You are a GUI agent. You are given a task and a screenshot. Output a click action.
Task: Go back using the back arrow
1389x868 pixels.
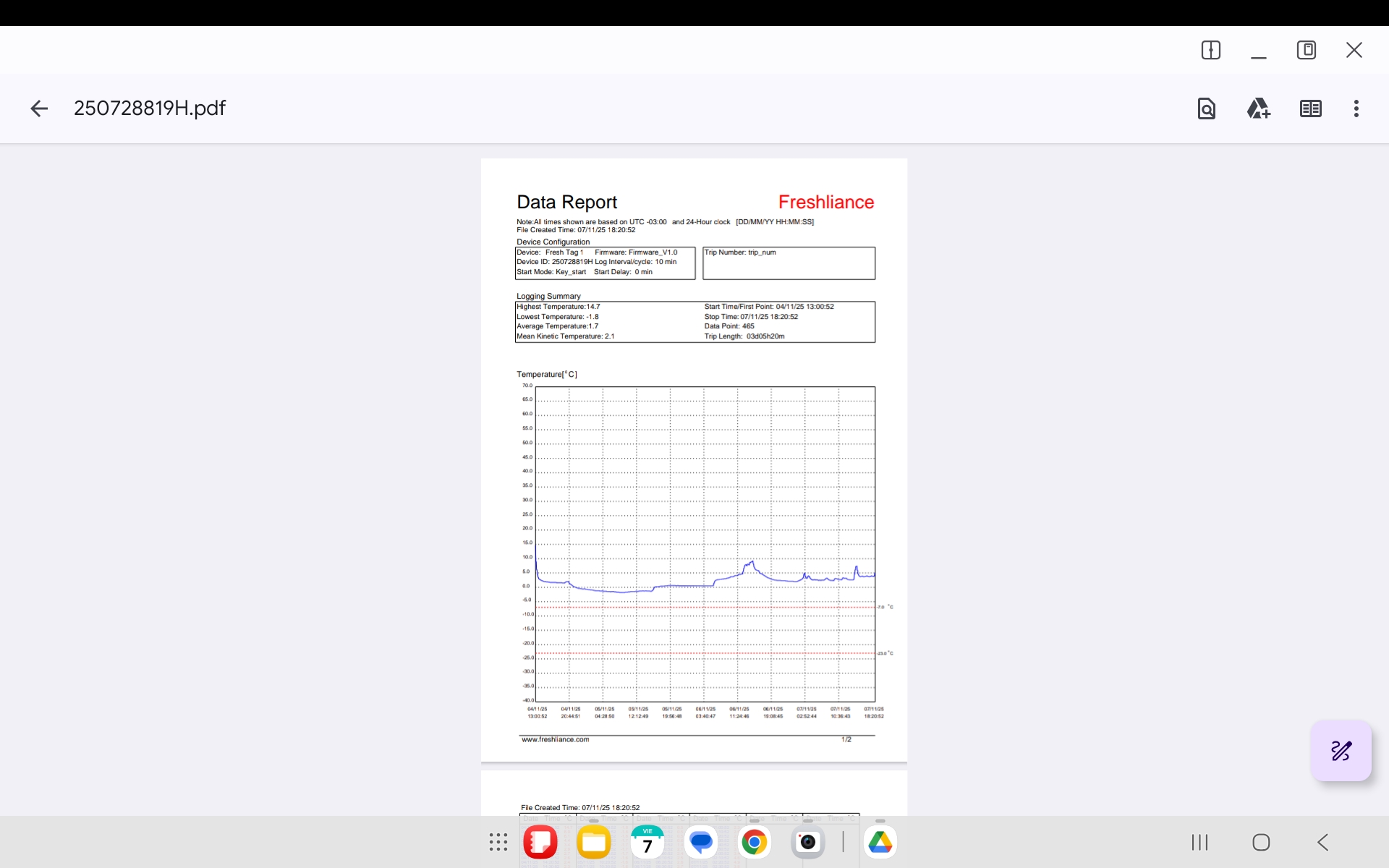click(x=39, y=109)
